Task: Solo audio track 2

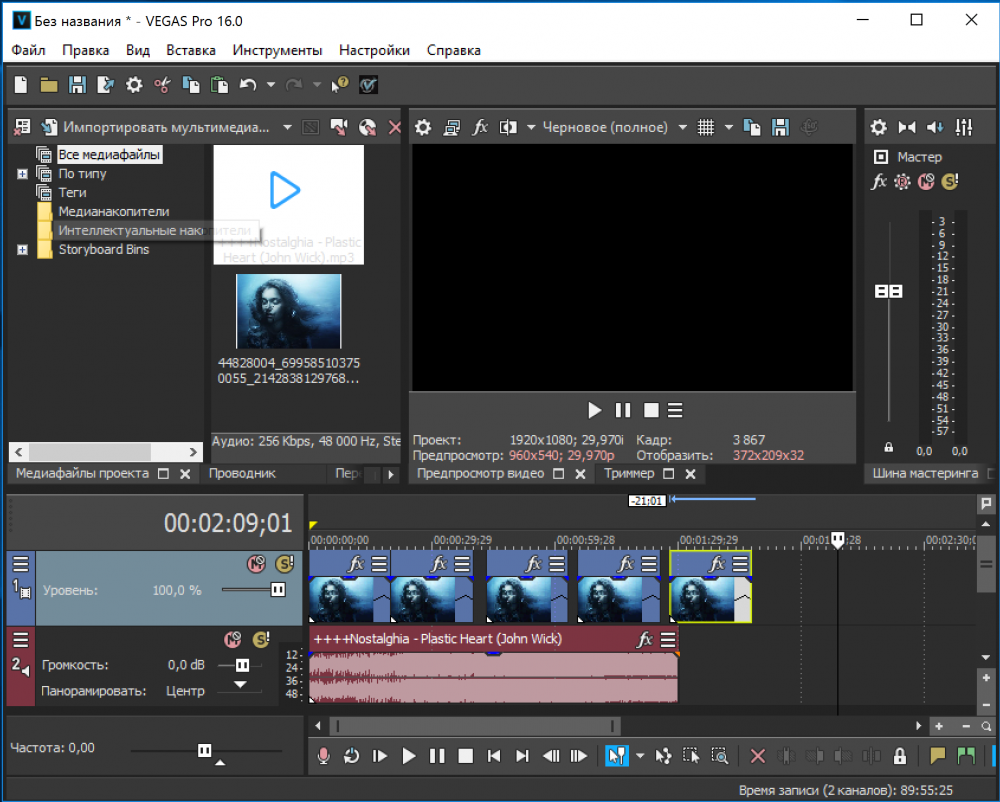Action: pyautogui.click(x=261, y=639)
